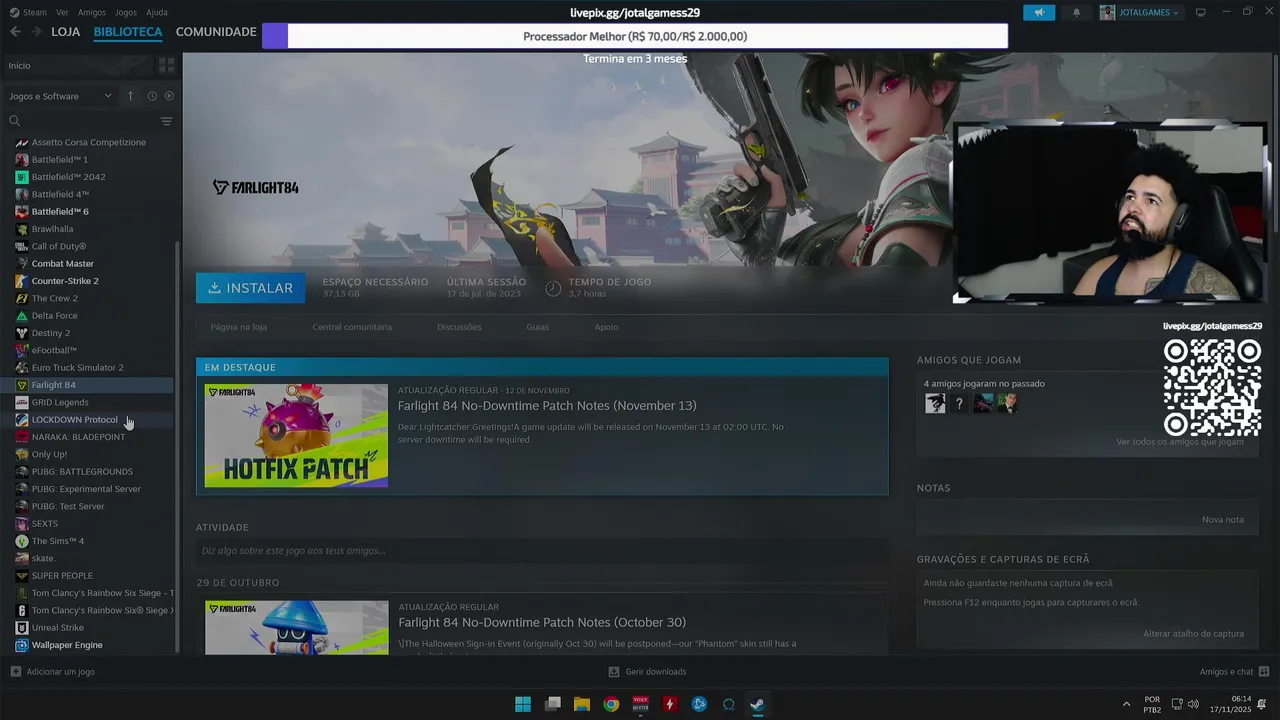Open Página na loja tab
Screen dimensions: 1280x720
(239, 327)
